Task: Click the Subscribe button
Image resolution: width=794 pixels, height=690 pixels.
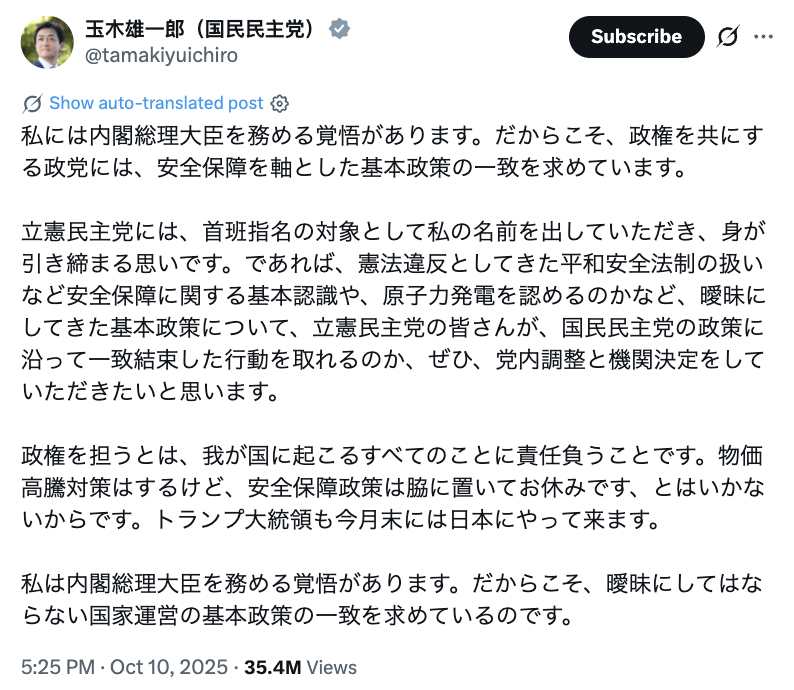Action: (636, 37)
